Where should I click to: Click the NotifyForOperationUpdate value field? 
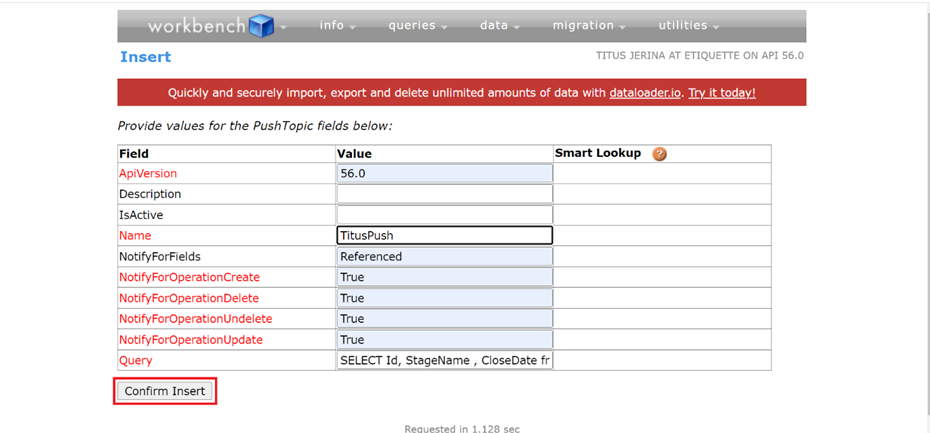point(444,340)
